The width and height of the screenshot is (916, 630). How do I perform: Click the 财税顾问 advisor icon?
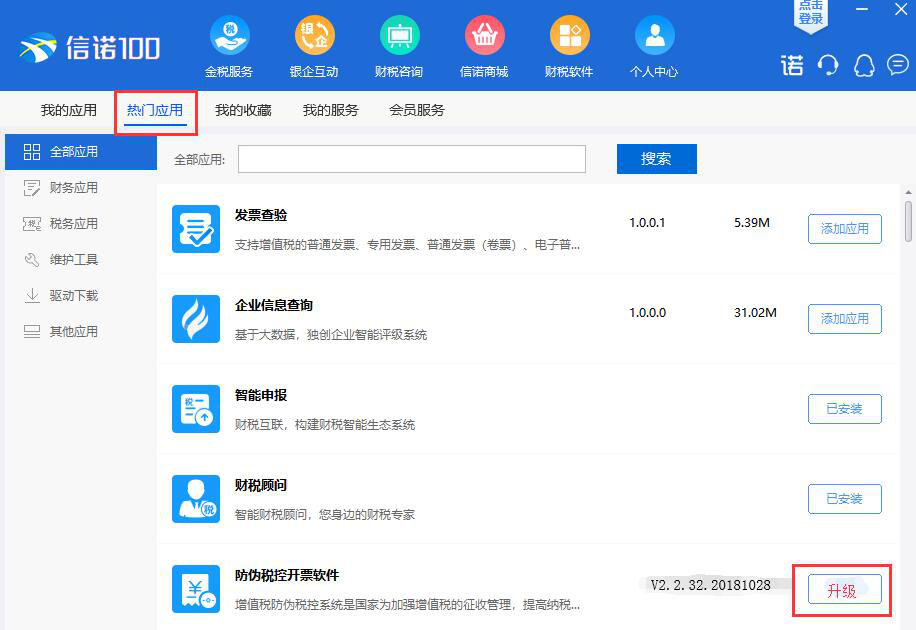(x=196, y=499)
